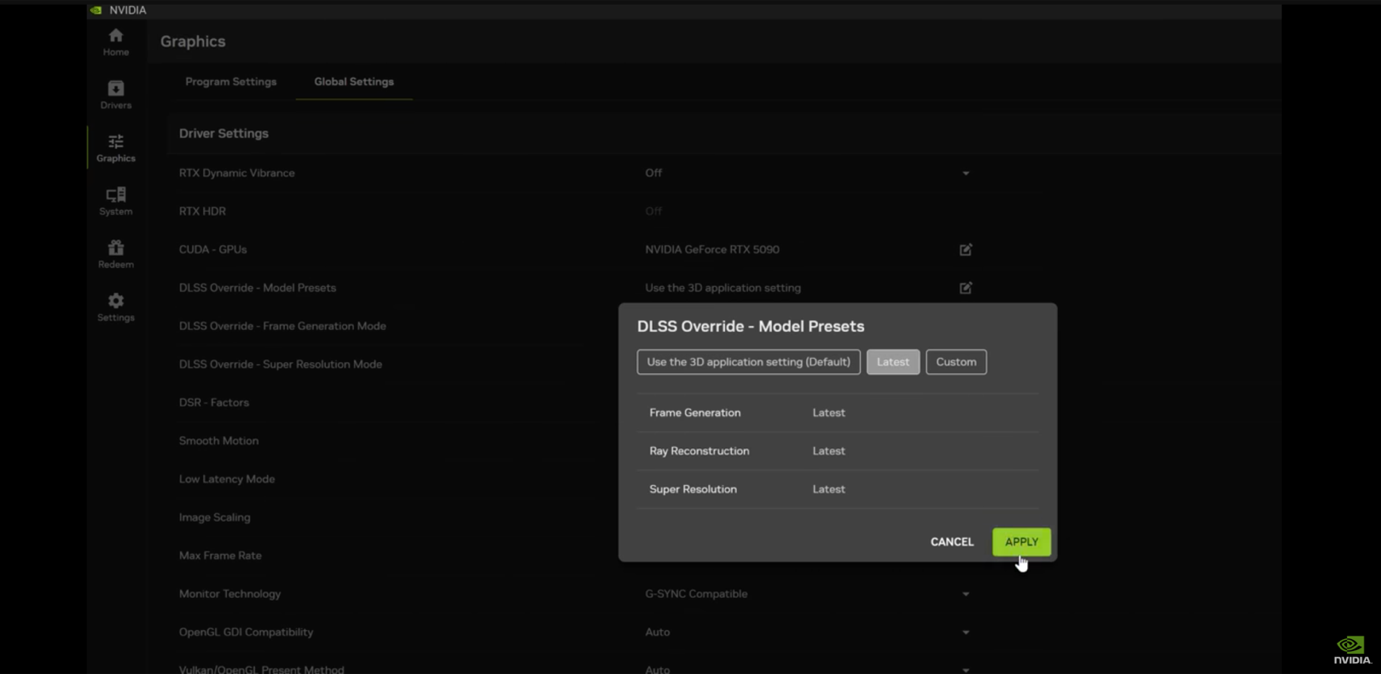This screenshot has height=674, width=1381.
Task: Select the Graphics sidebar icon
Action: point(115,148)
